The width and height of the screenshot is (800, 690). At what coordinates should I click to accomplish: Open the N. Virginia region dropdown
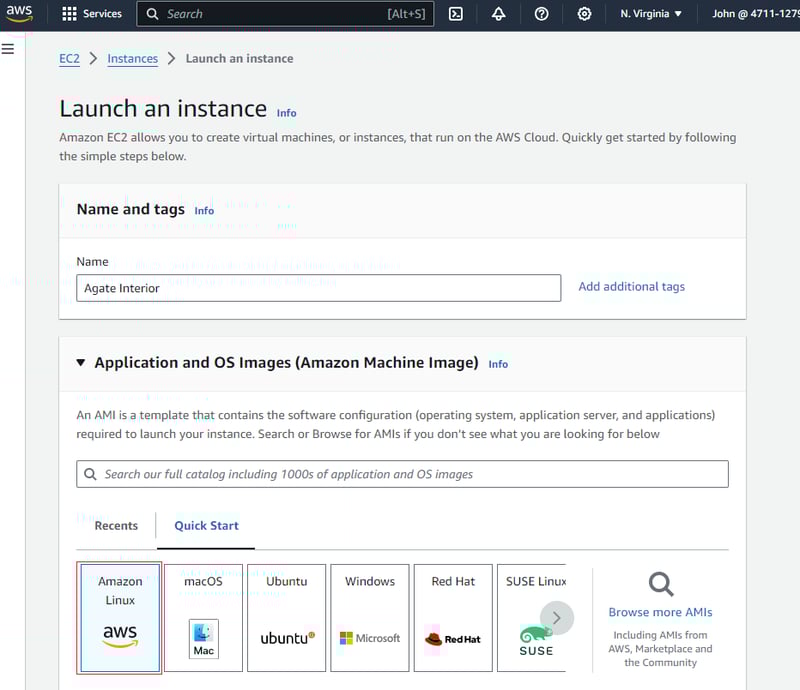tap(651, 14)
